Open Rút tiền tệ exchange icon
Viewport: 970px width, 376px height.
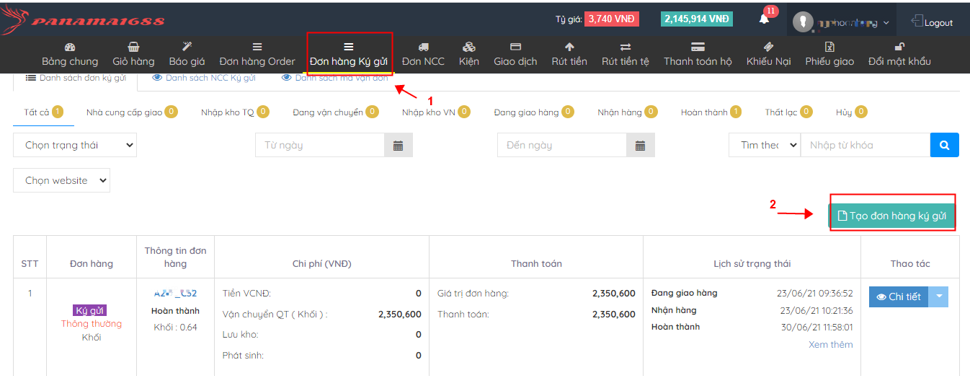(625, 47)
